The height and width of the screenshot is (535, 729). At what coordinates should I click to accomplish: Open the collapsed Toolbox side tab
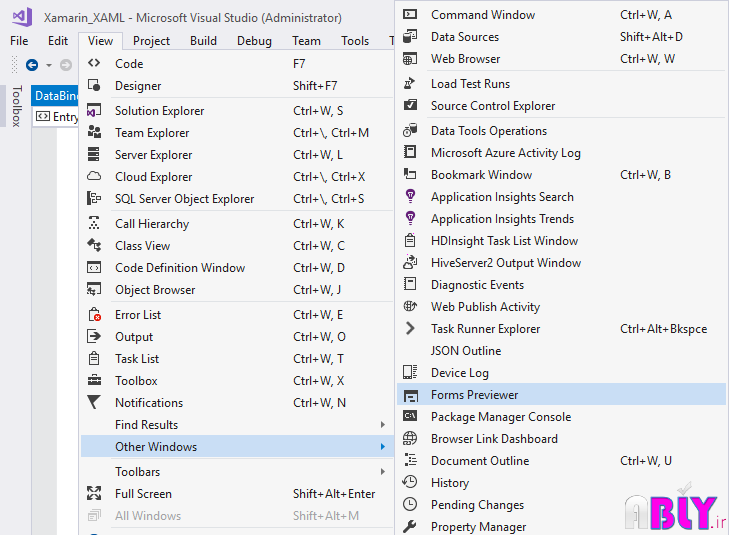(x=17, y=106)
